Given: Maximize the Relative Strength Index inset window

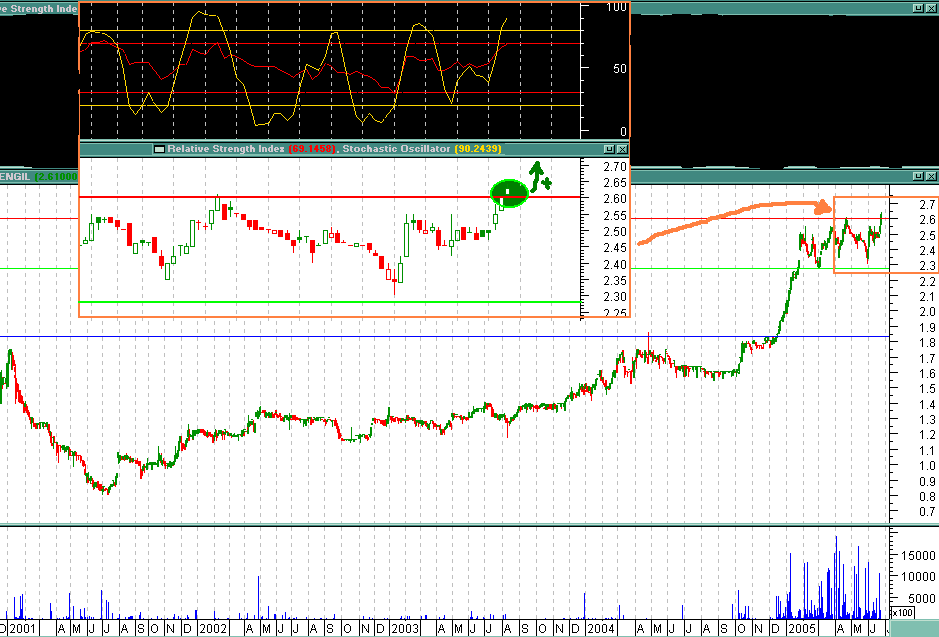Looking at the screenshot, I should 609,149.
